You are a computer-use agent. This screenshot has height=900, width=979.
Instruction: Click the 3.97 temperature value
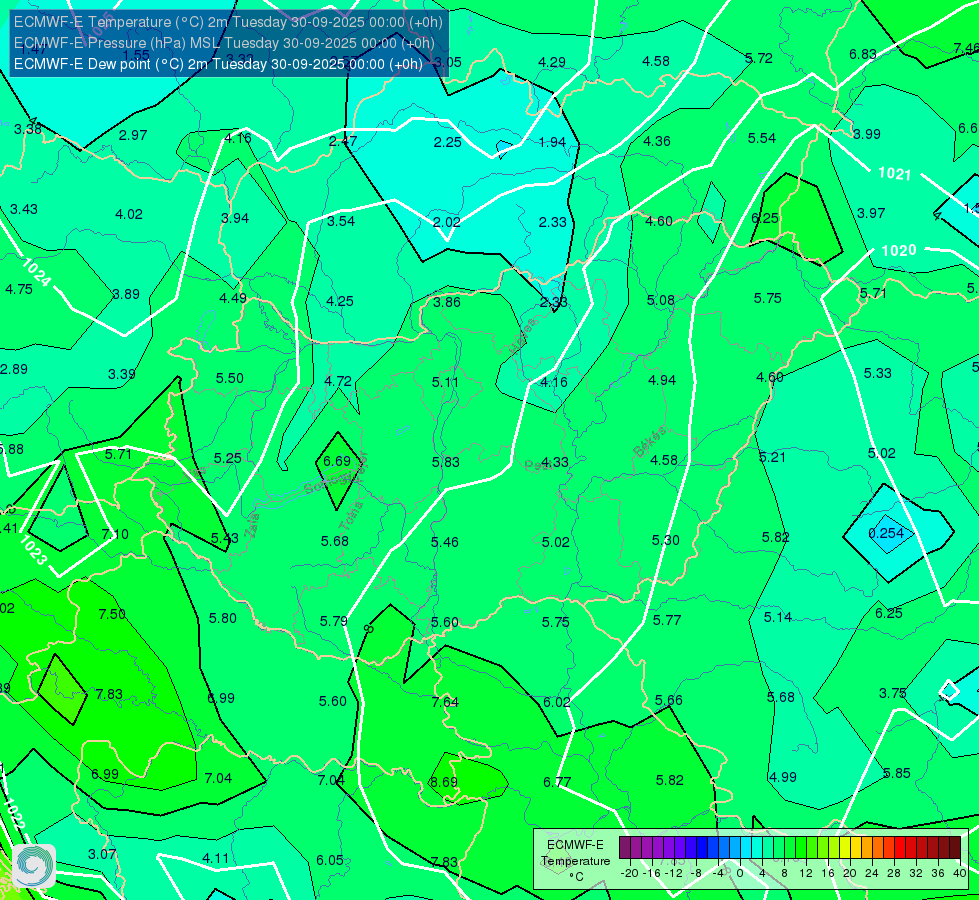pos(870,213)
